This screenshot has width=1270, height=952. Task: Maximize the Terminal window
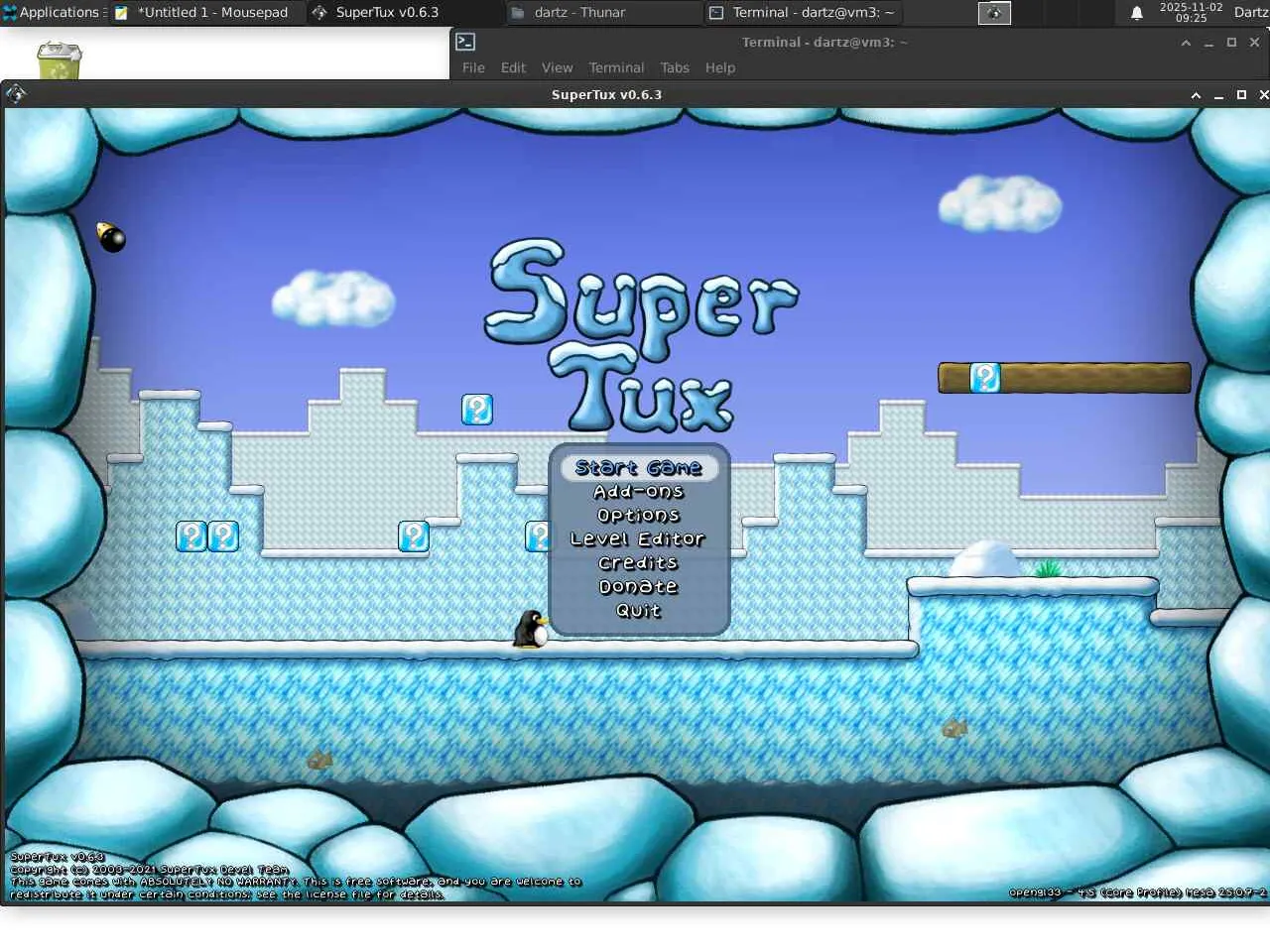click(1231, 43)
